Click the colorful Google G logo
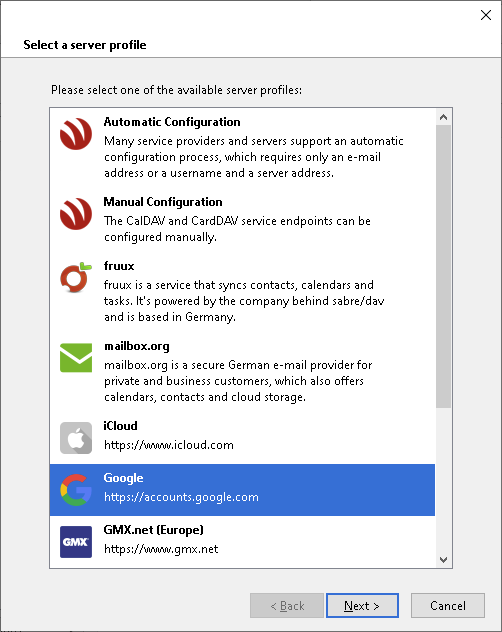Viewport: 502px width, 632px height. 76,490
